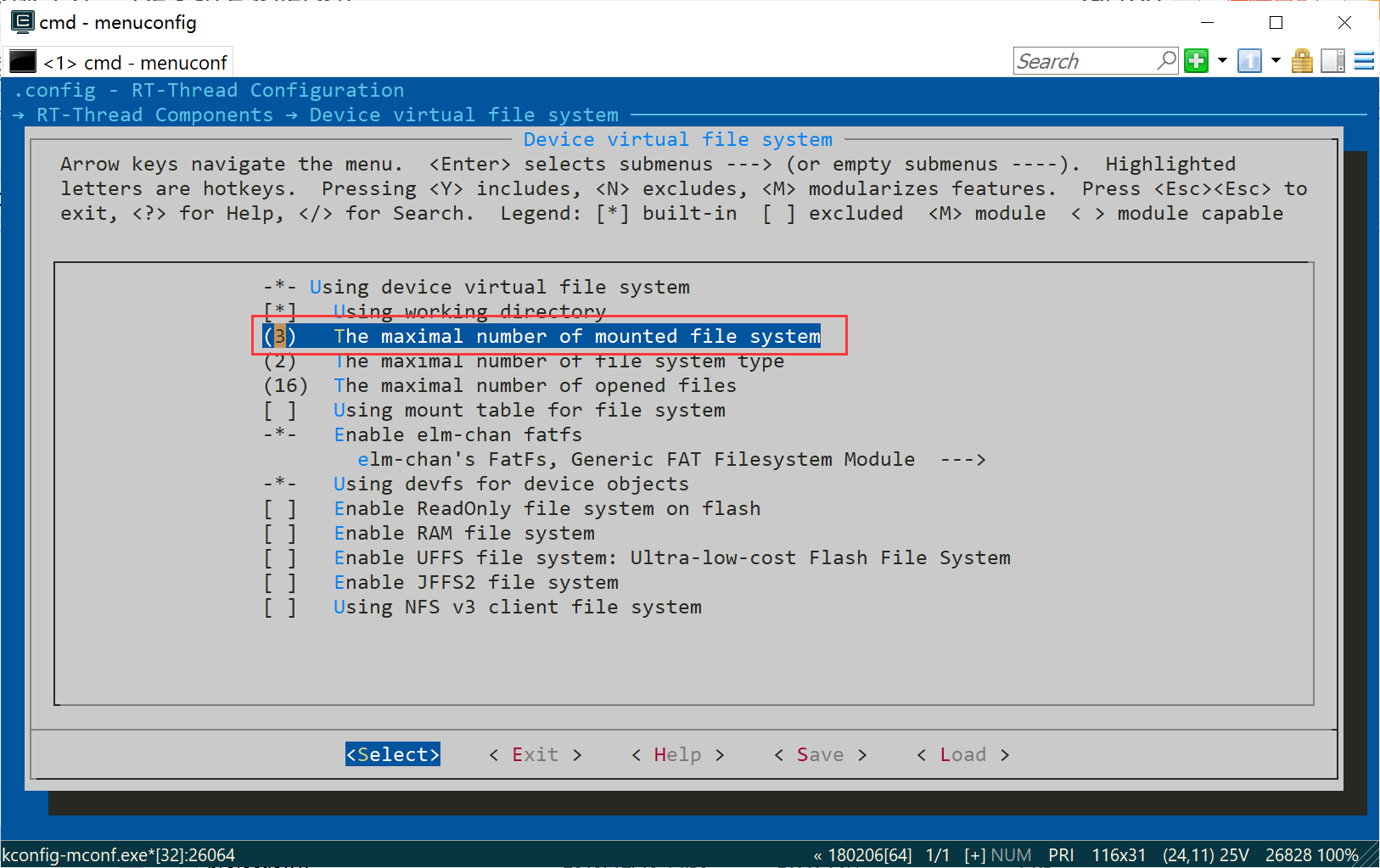Click the < Help > button
Image resolution: width=1380 pixels, height=868 pixels.
tap(678, 754)
